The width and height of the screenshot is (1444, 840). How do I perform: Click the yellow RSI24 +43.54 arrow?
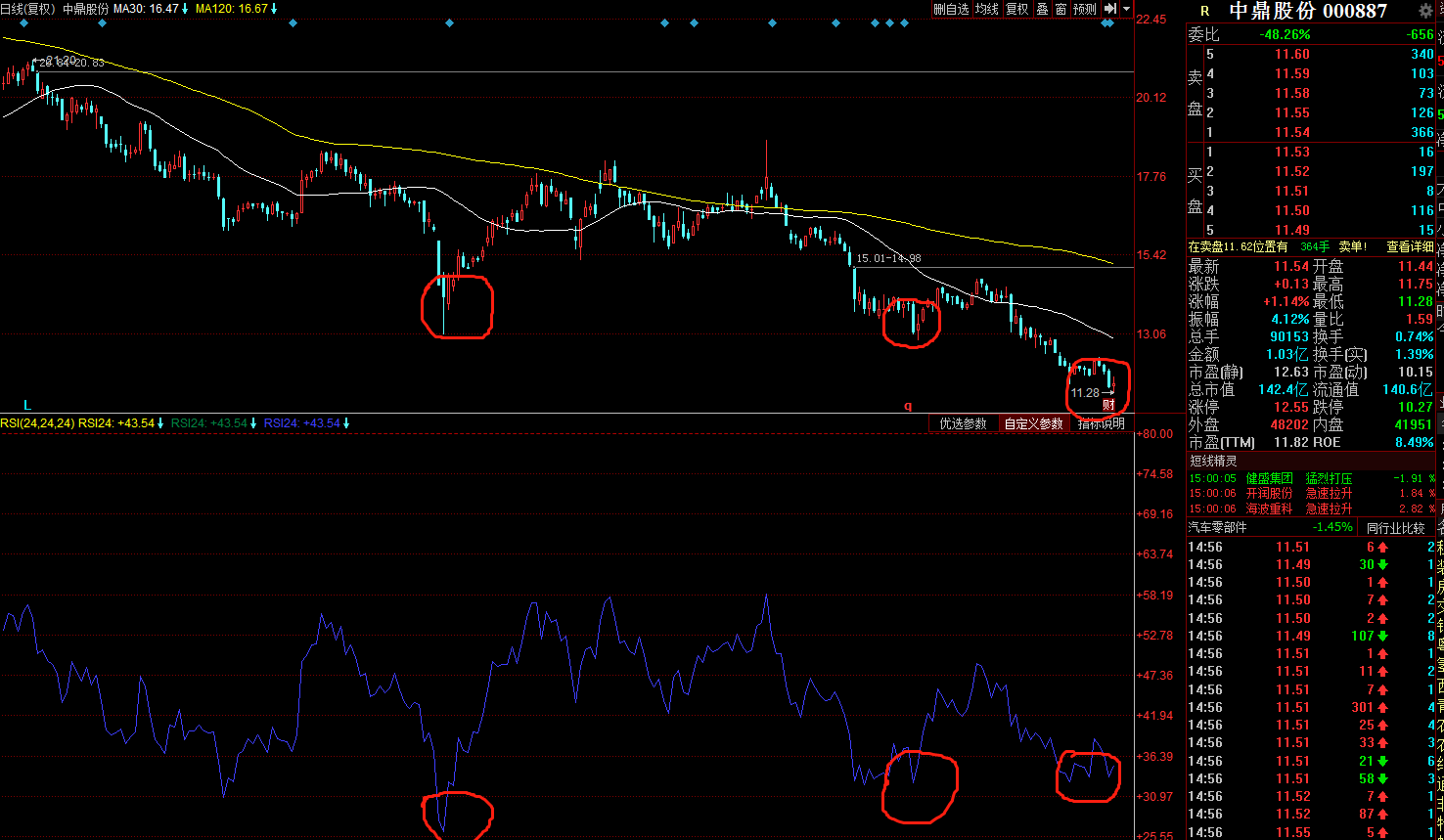pos(161,423)
